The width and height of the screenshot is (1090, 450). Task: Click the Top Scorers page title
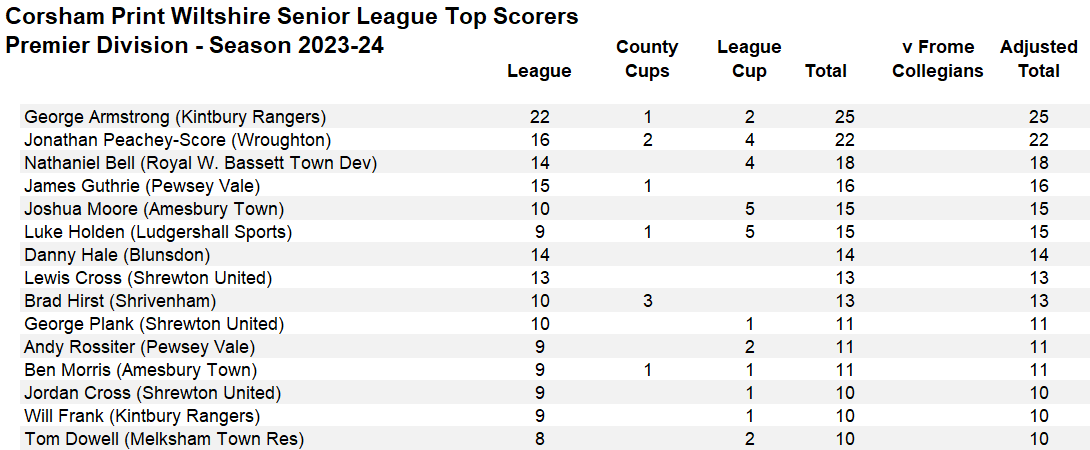click(x=292, y=17)
